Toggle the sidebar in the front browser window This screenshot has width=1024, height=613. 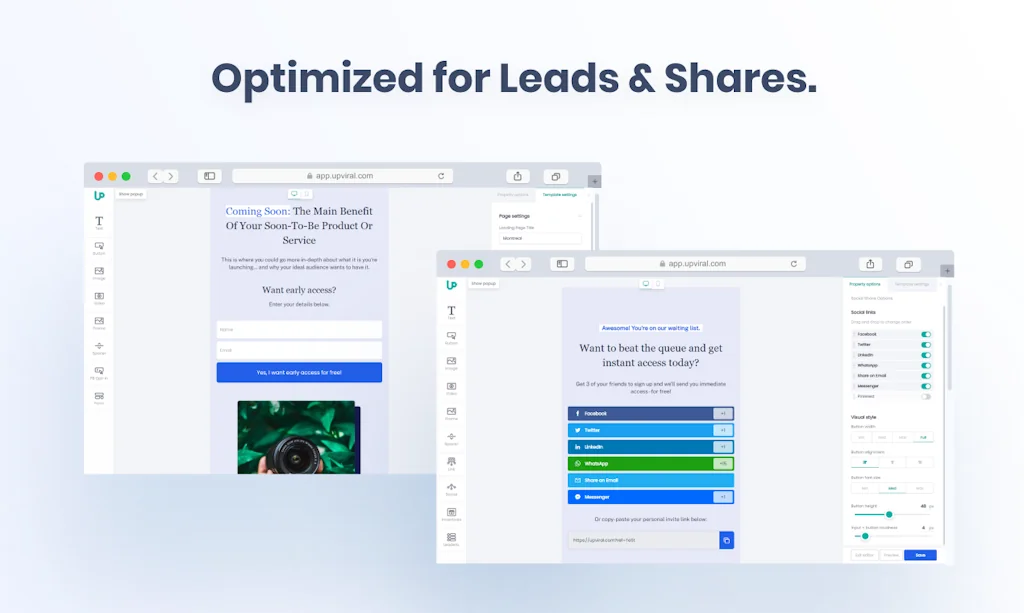click(x=562, y=264)
